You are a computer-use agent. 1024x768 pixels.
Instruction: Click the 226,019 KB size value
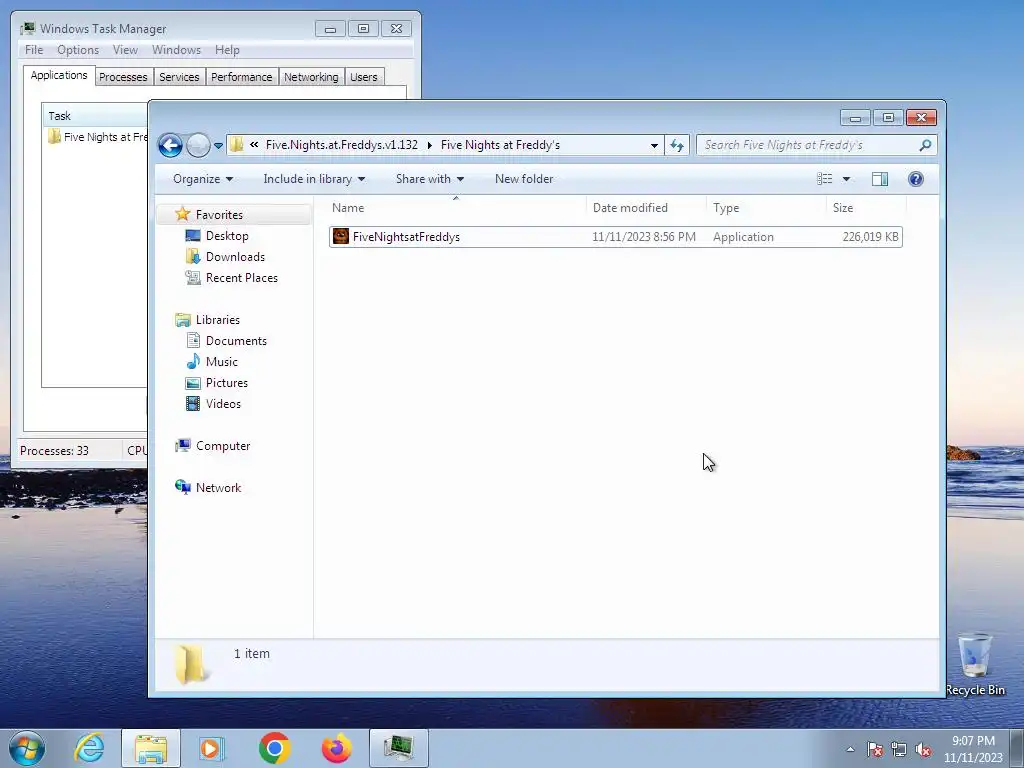tap(870, 237)
